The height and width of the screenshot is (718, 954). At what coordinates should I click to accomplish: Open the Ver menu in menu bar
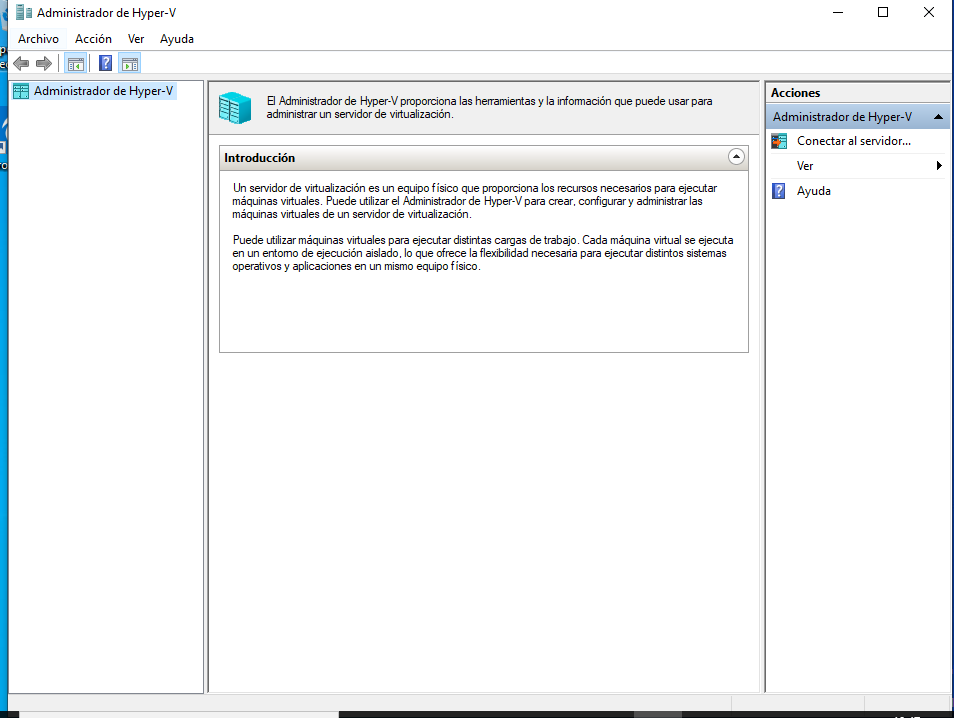tap(136, 39)
